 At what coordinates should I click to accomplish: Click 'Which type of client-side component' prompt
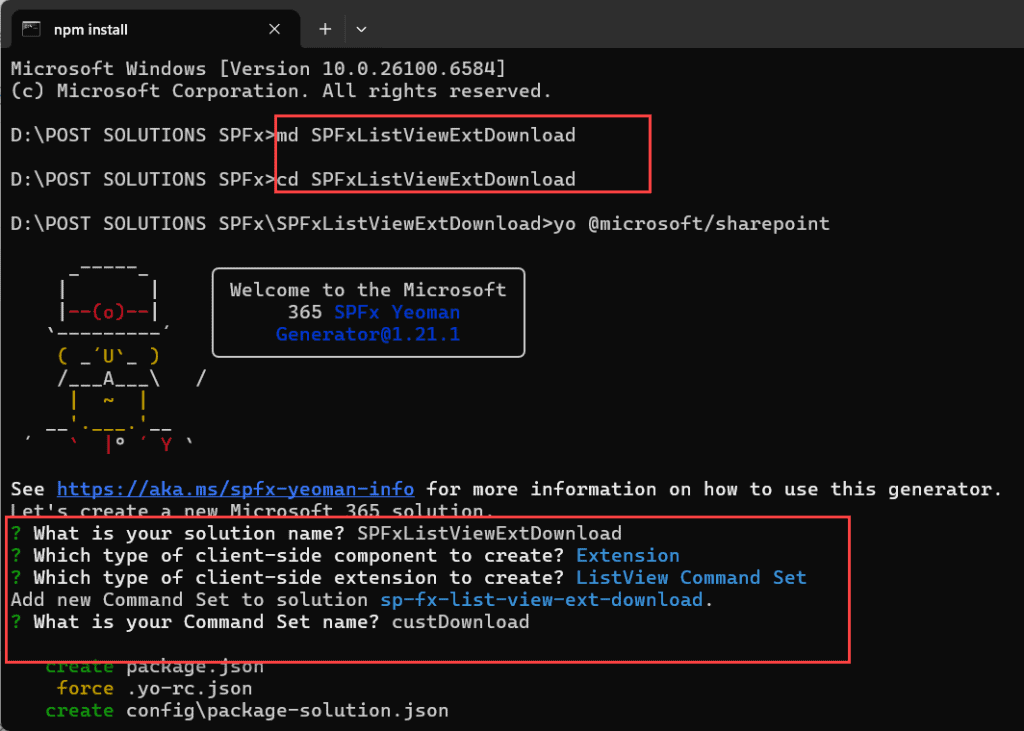click(x=298, y=556)
